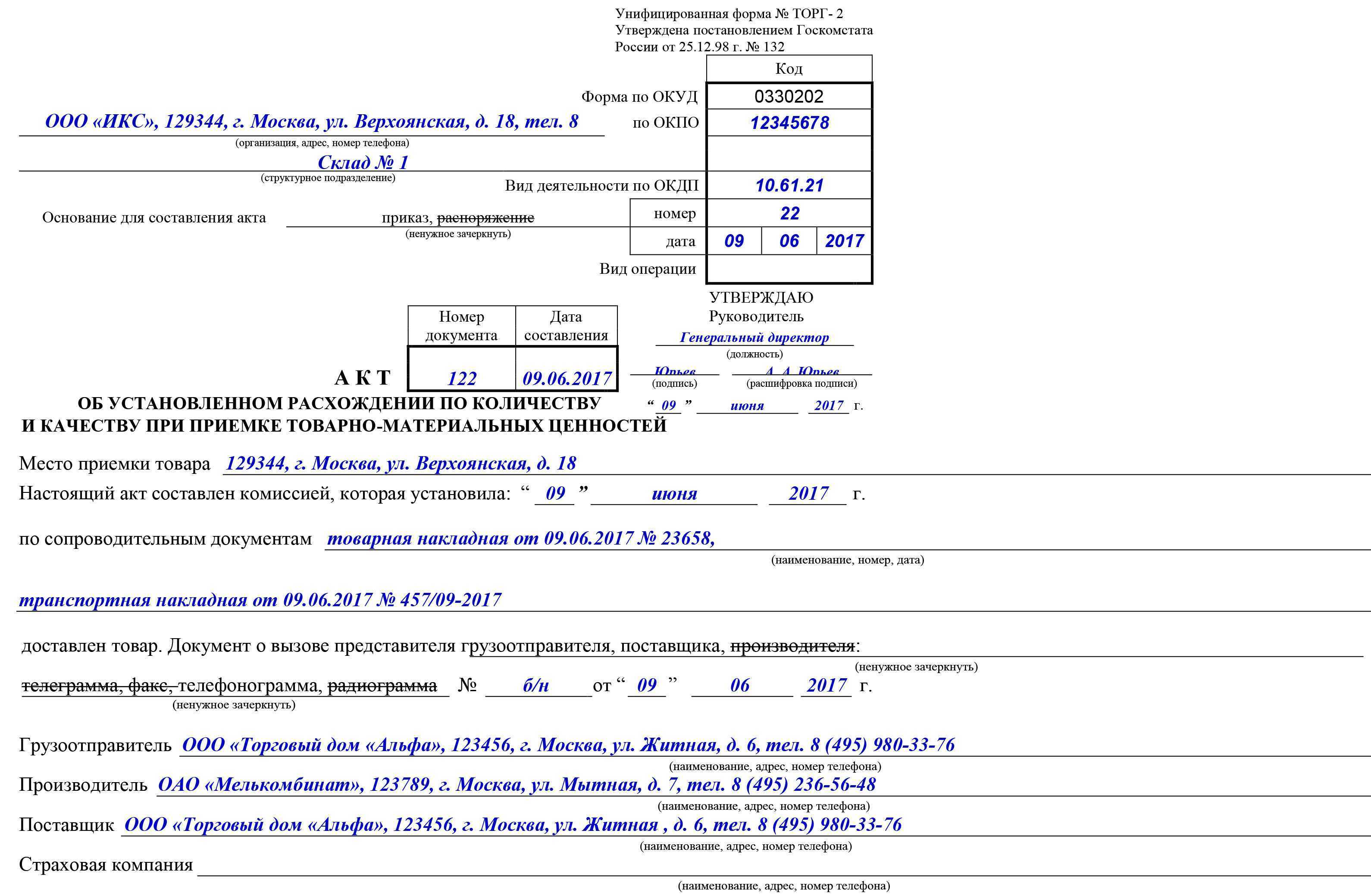Click the word телефонограмма

point(249,686)
